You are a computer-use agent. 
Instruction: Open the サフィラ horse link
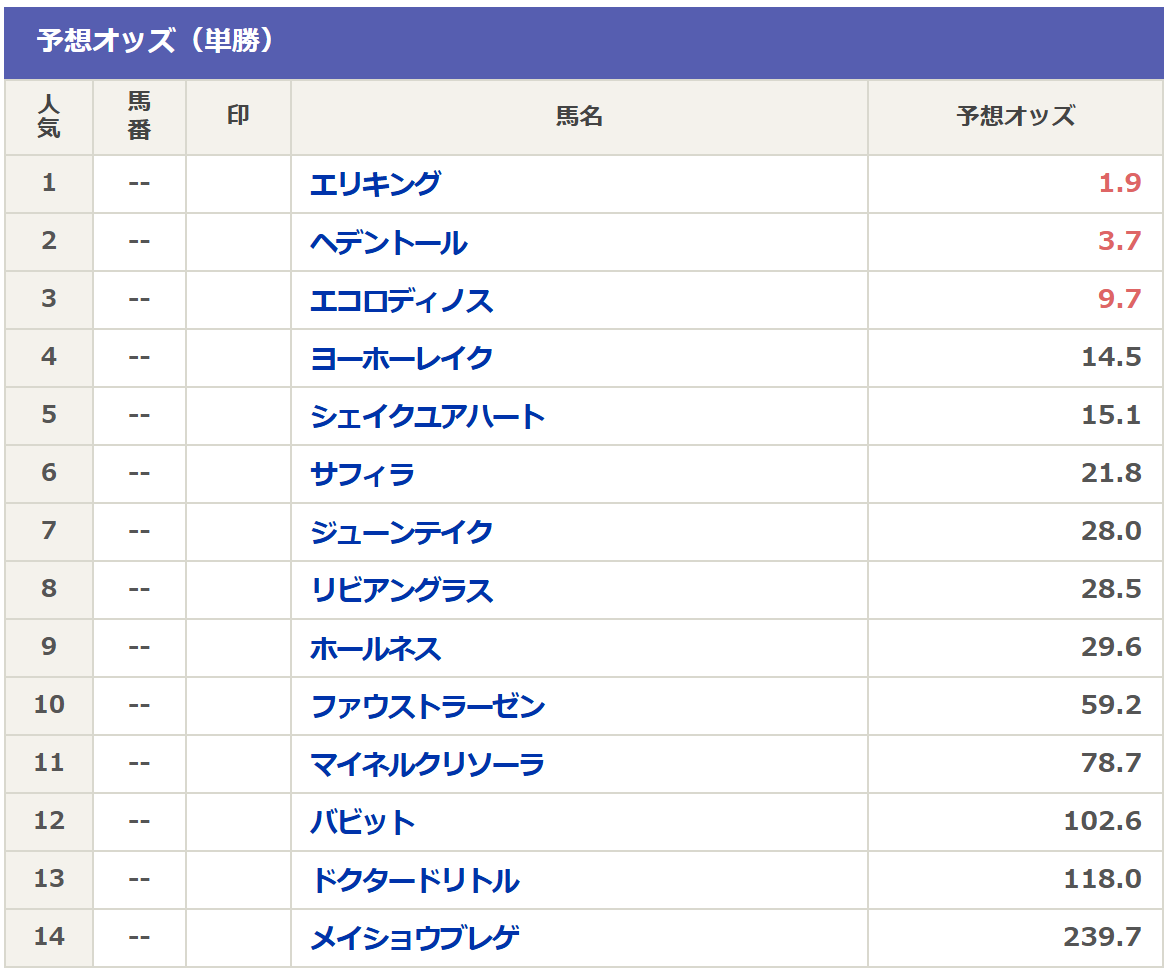click(362, 474)
